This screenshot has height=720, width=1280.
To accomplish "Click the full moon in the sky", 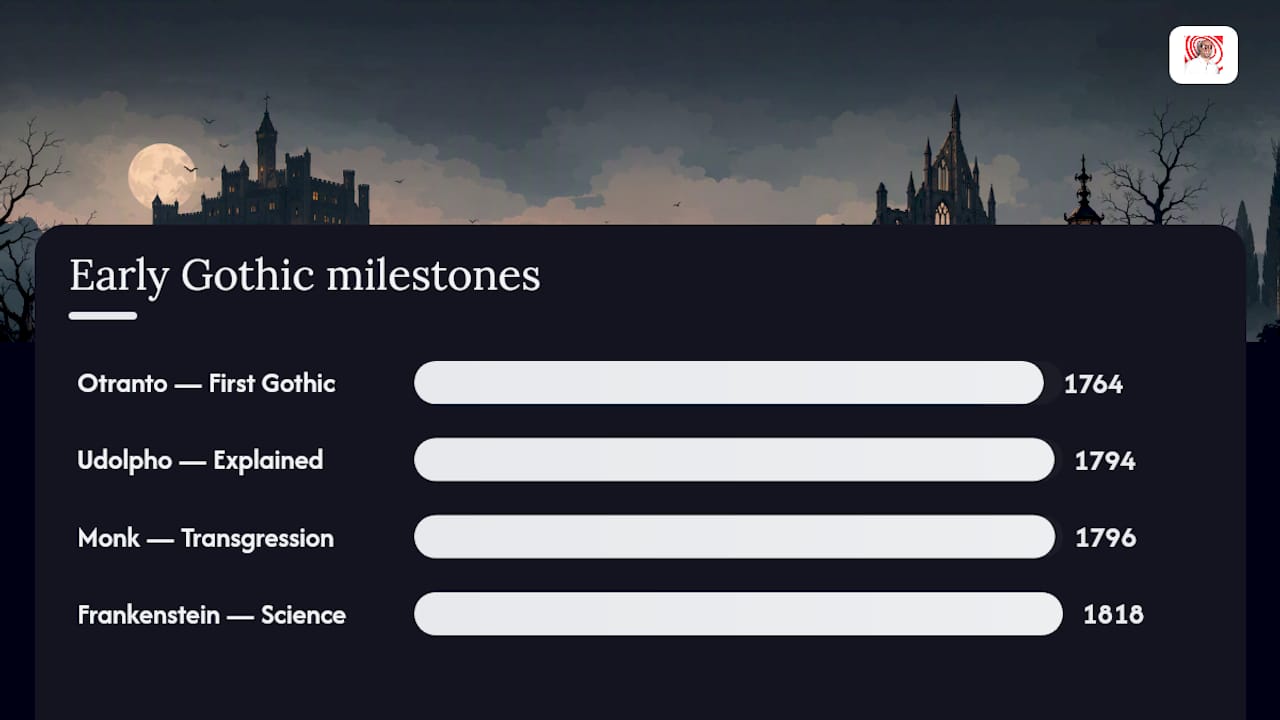I will 162,176.
